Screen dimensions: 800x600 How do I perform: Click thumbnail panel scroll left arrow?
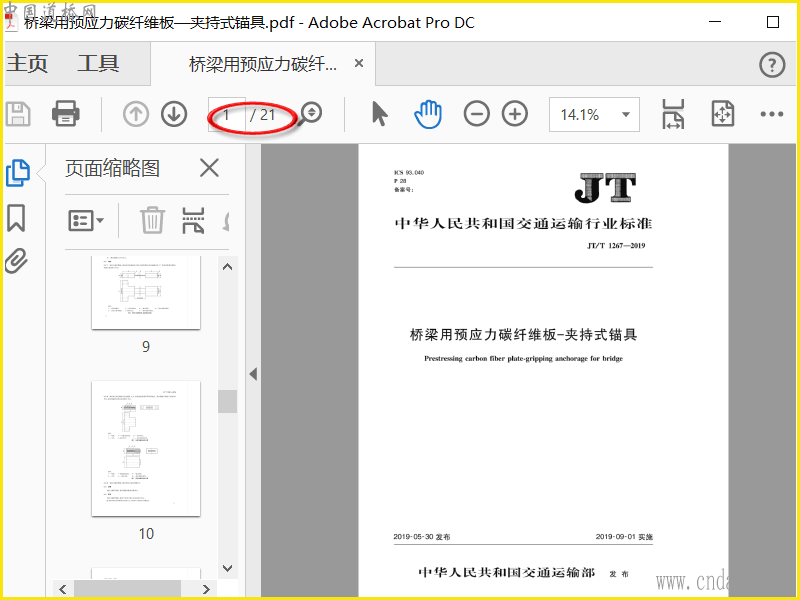coord(63,590)
